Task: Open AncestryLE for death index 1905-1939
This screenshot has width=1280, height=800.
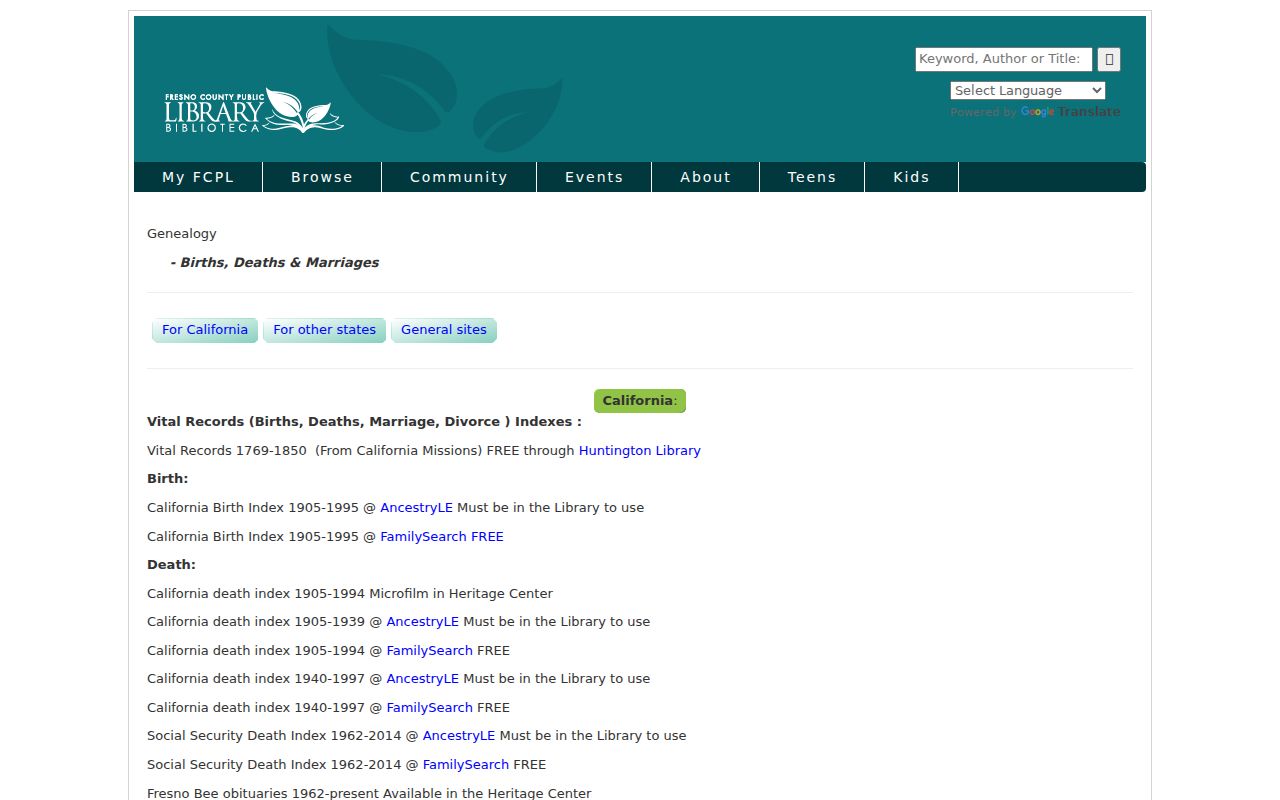Action: 422,622
